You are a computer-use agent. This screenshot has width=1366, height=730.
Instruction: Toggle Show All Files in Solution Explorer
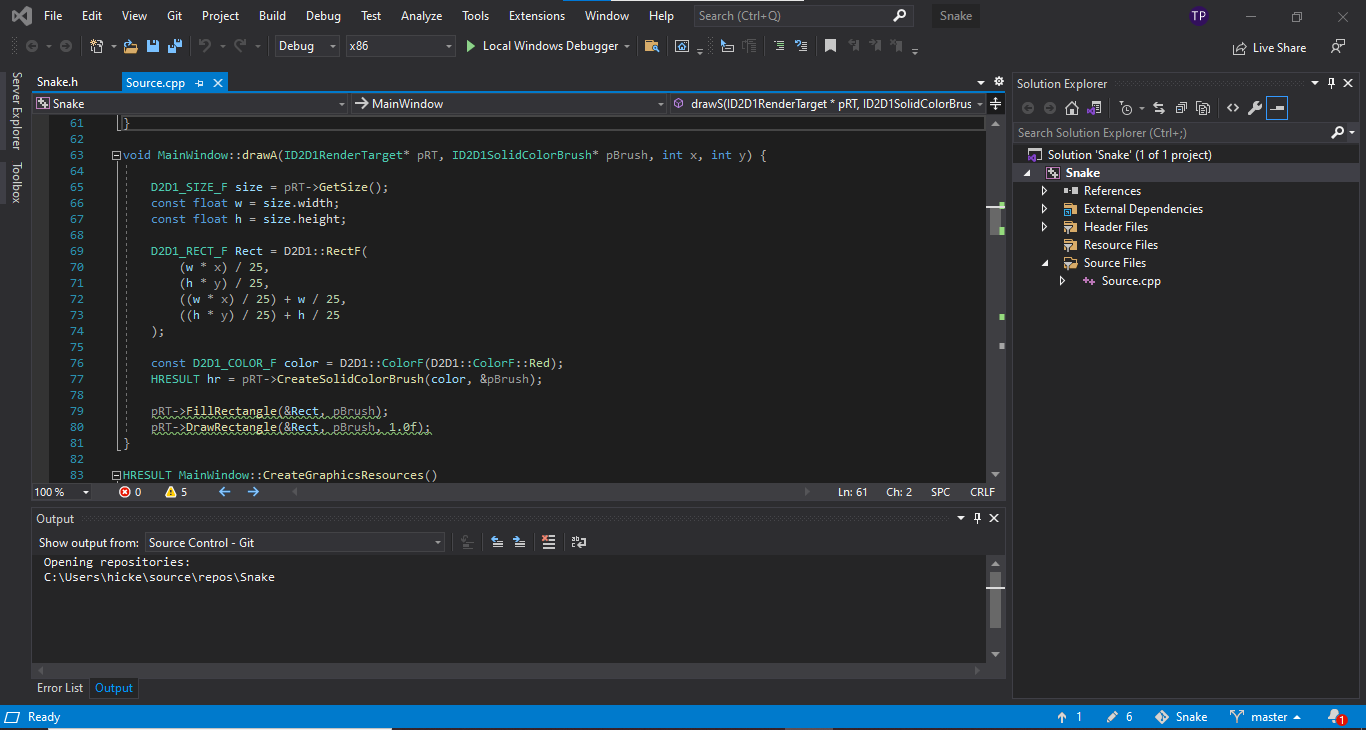click(1203, 108)
